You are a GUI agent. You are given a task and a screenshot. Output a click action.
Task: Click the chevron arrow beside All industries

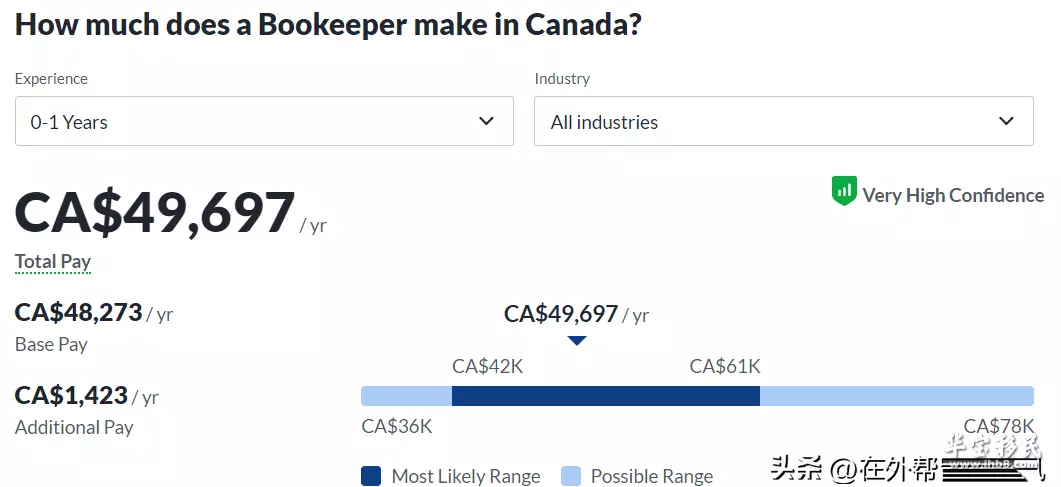[1007, 121]
